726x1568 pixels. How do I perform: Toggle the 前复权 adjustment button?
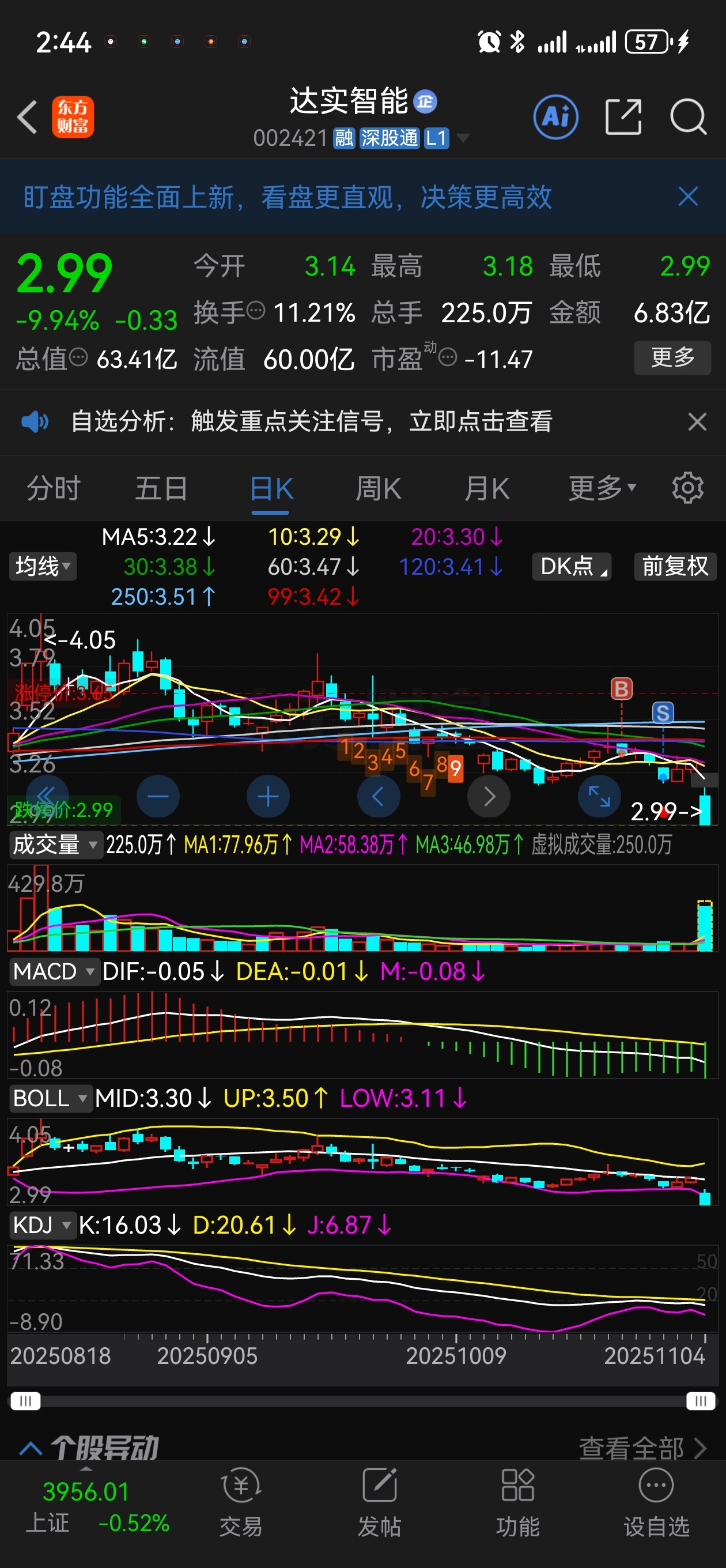[x=675, y=566]
